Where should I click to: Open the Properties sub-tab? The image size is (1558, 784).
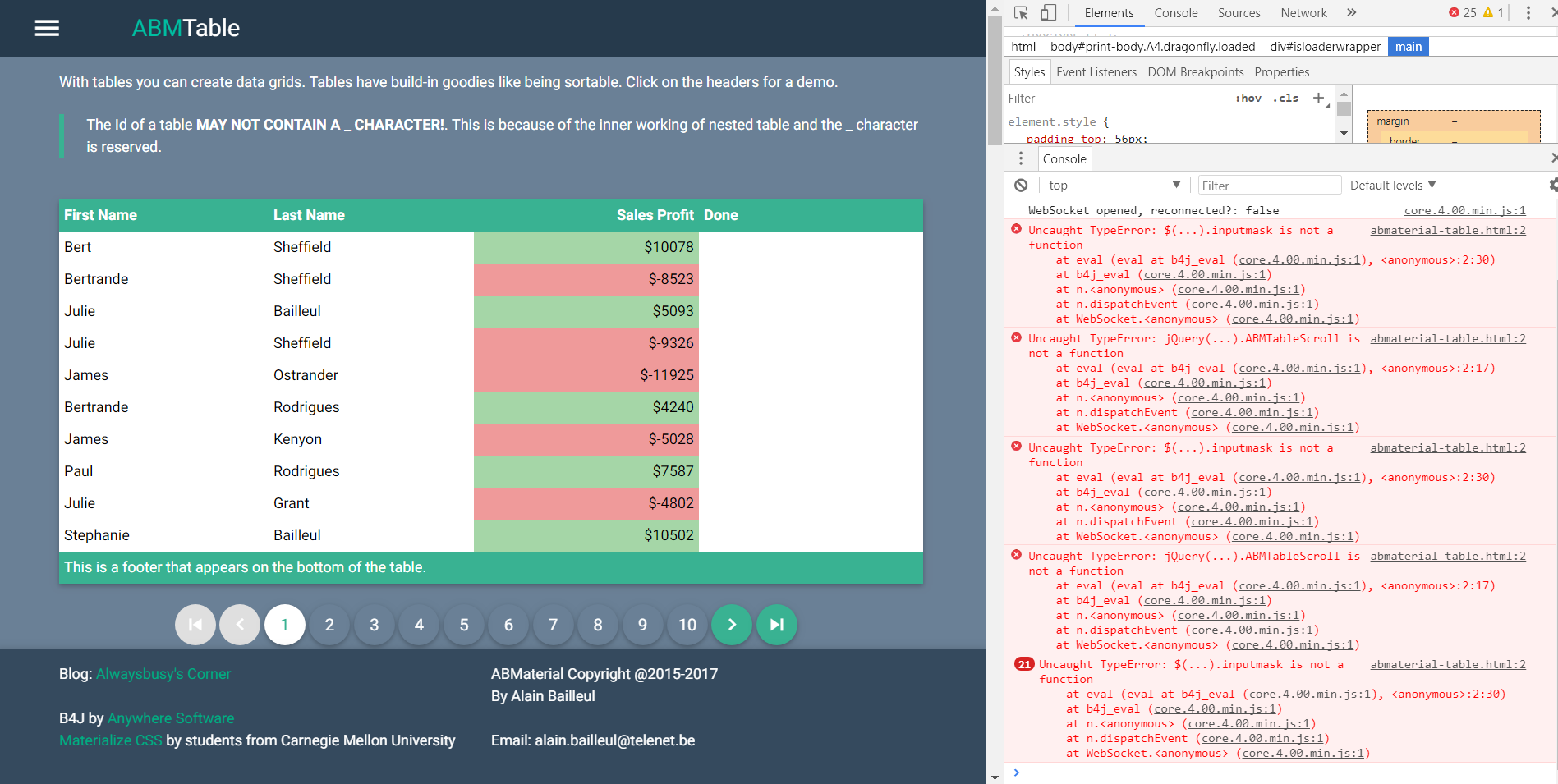pyautogui.click(x=1281, y=72)
